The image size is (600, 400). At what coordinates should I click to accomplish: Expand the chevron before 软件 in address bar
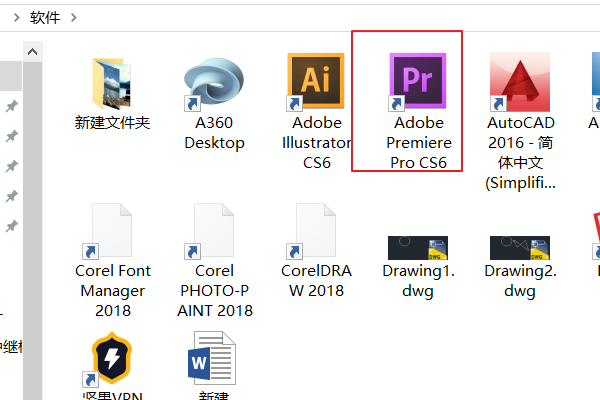(16, 18)
